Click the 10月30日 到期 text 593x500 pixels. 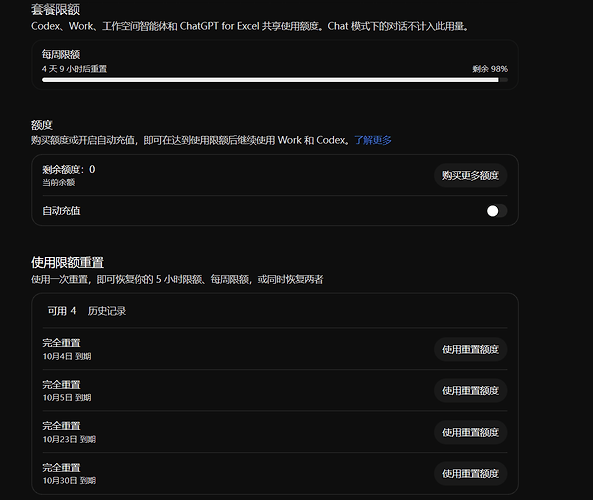coord(69,480)
